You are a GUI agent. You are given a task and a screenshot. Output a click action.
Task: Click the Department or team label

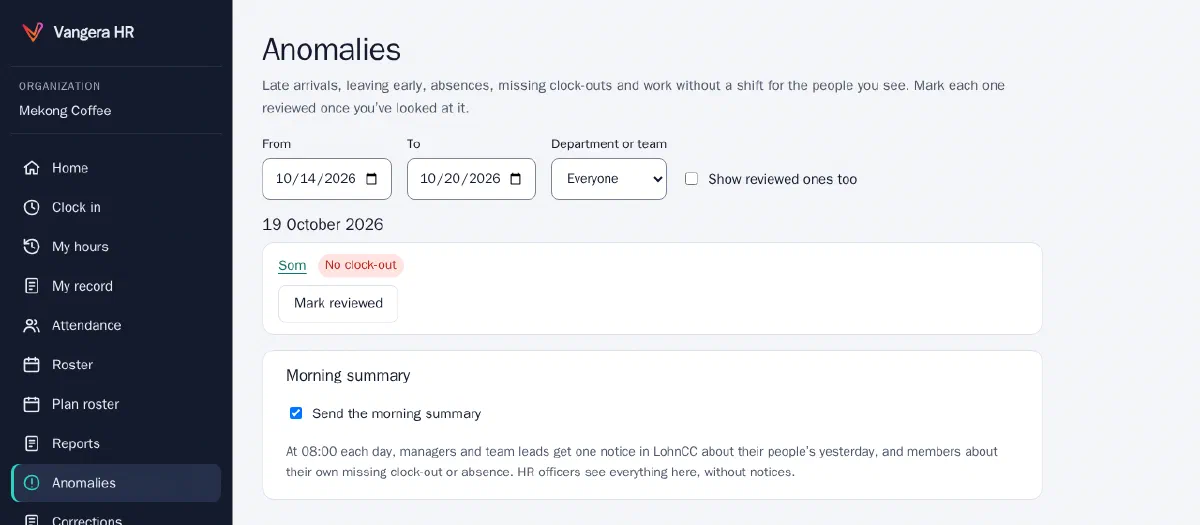(609, 144)
